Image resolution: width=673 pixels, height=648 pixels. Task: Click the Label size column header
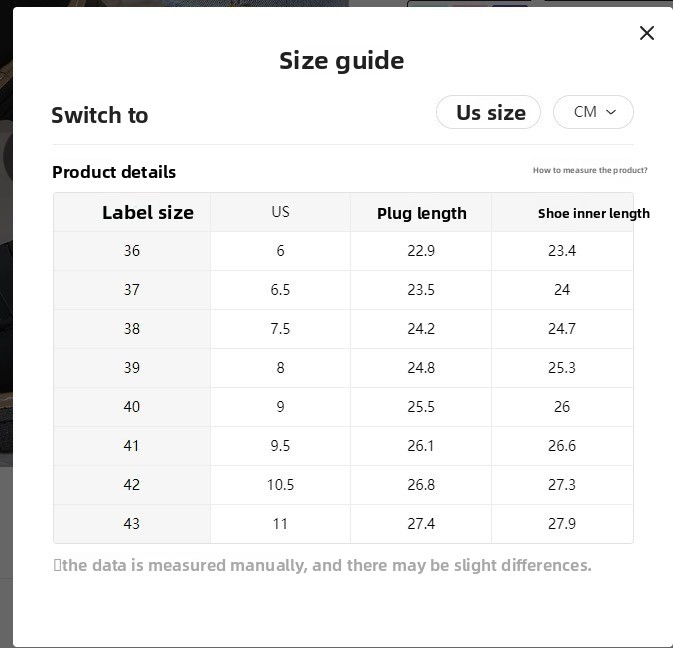(x=147, y=212)
